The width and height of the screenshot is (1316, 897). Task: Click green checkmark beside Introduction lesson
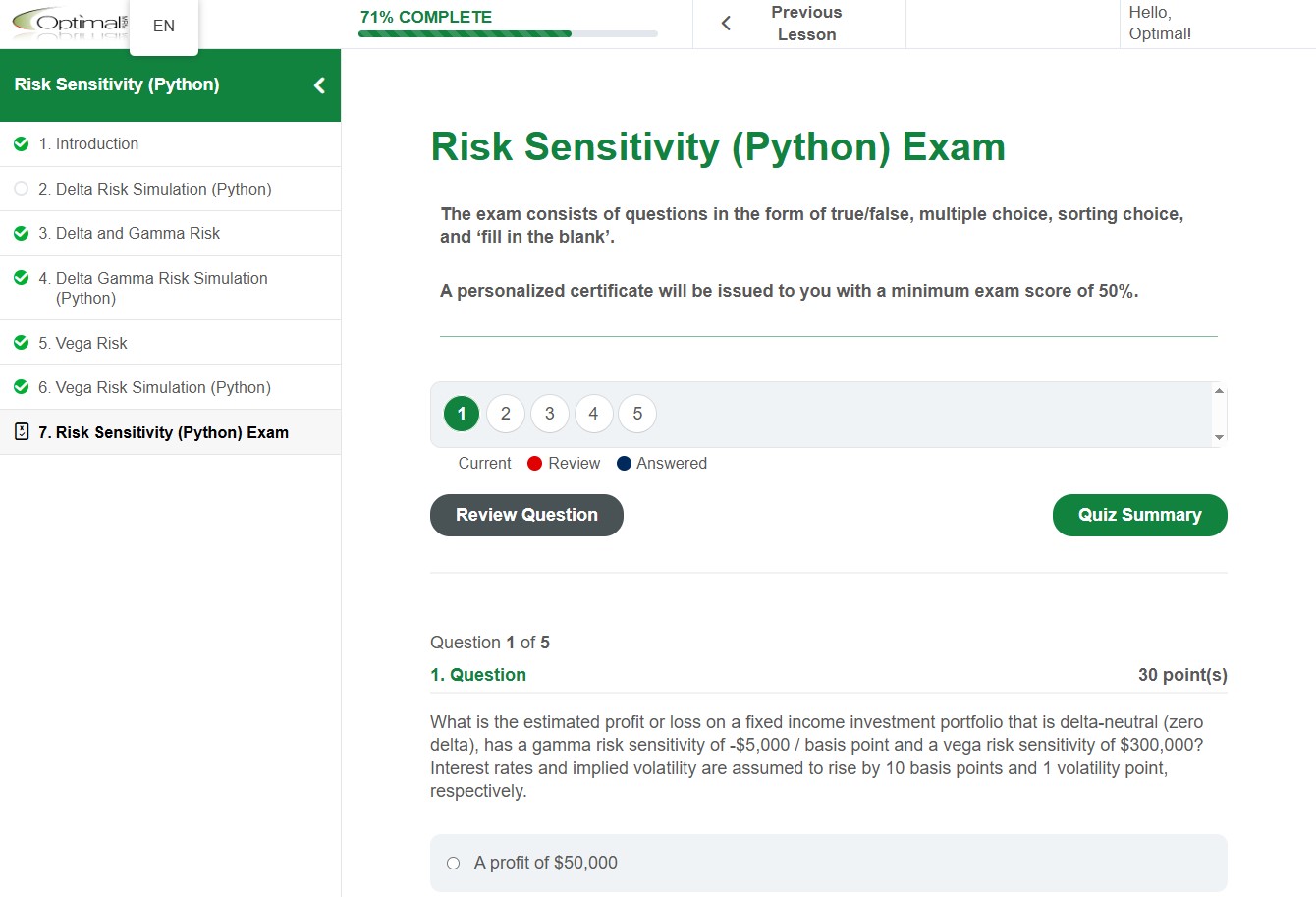pyautogui.click(x=21, y=144)
